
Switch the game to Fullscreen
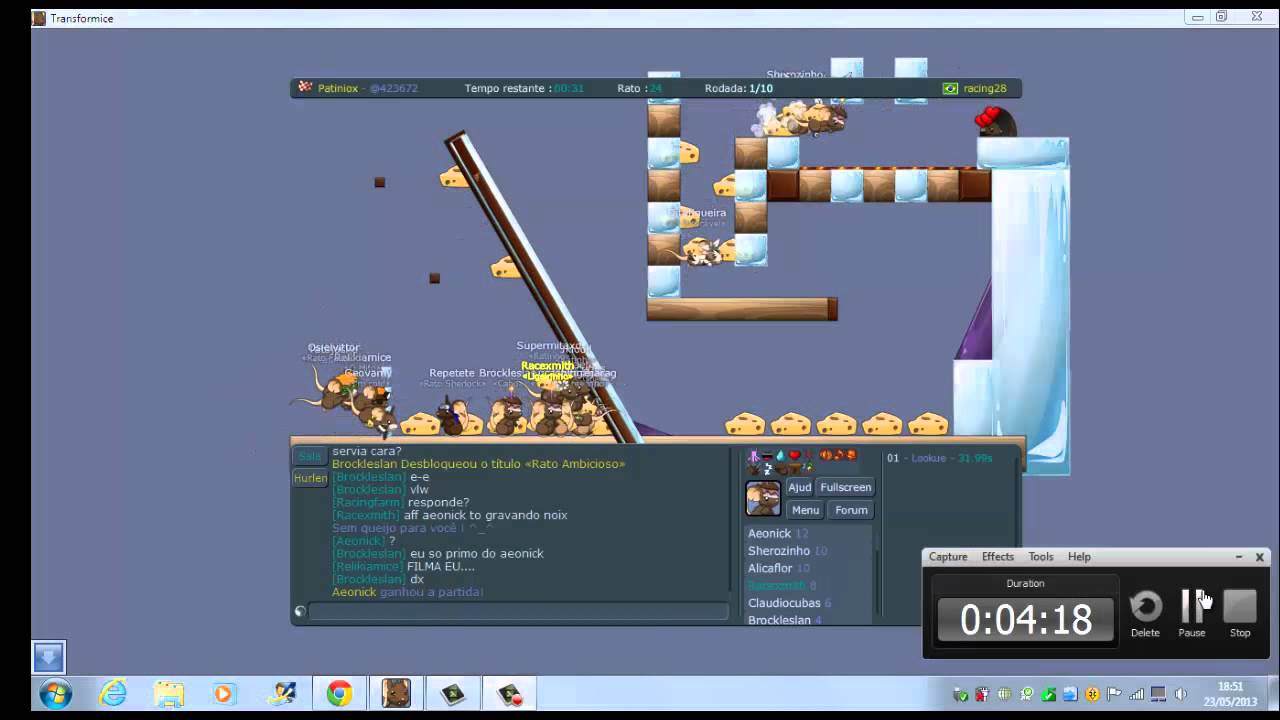click(x=846, y=487)
